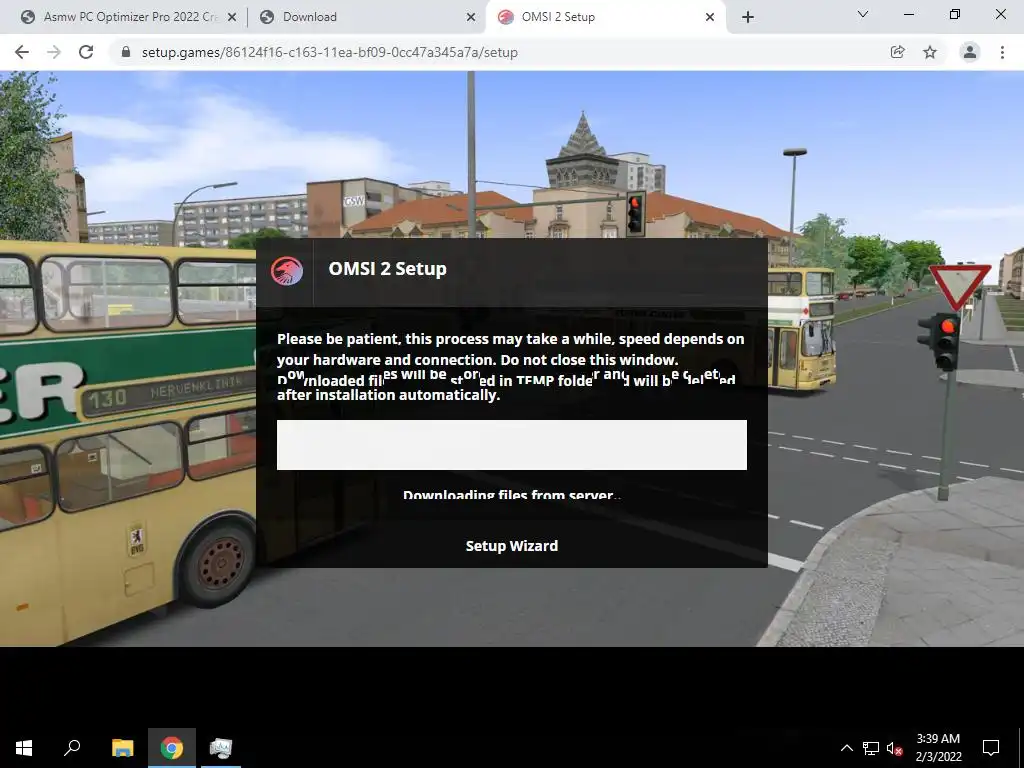This screenshot has width=1024, height=768.
Task: Click the muted volume tray icon
Action: [x=895, y=748]
